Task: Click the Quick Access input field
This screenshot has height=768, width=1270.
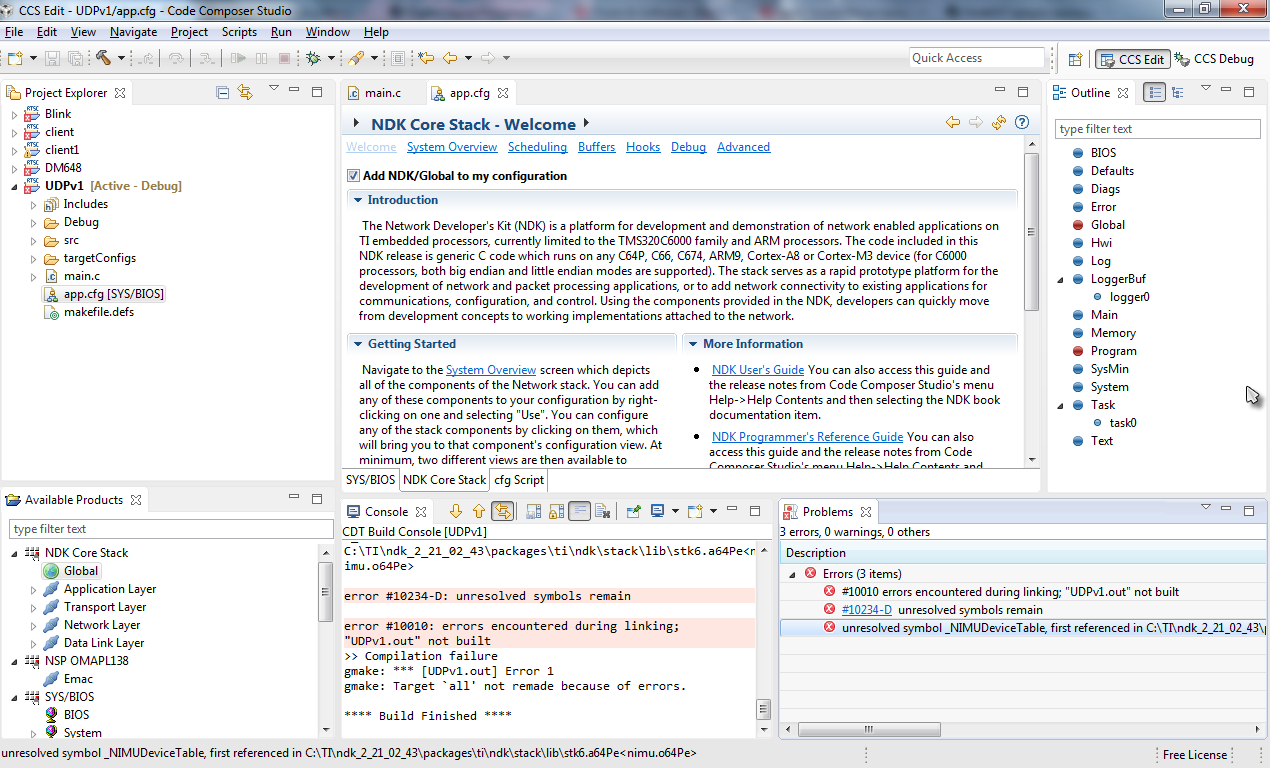Action: (x=977, y=58)
